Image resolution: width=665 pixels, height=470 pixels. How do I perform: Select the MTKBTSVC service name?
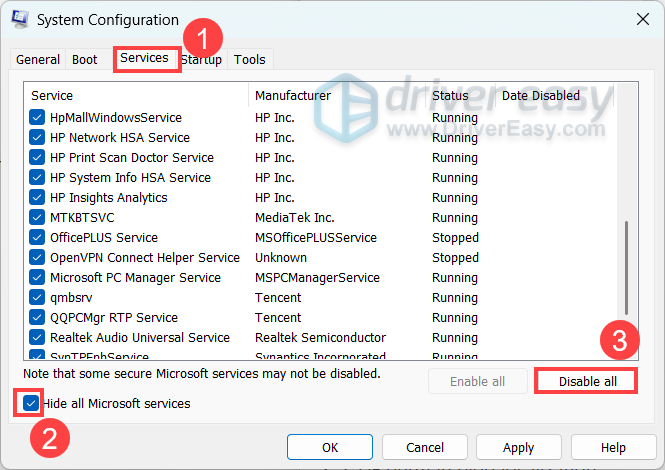pyautogui.click(x=82, y=217)
